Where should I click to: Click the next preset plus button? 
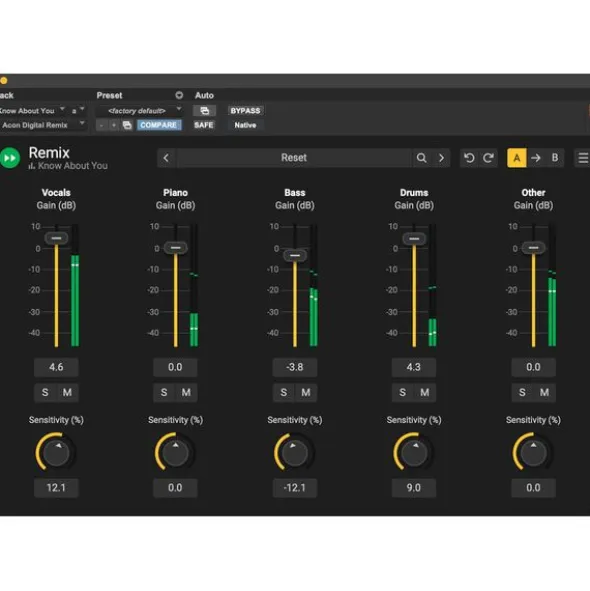113,125
